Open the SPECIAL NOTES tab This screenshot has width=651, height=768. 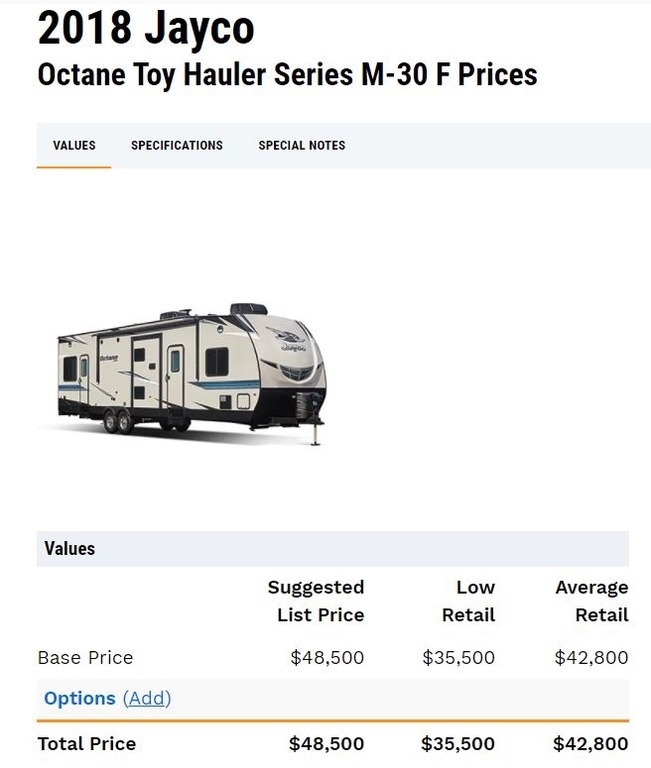click(x=302, y=145)
